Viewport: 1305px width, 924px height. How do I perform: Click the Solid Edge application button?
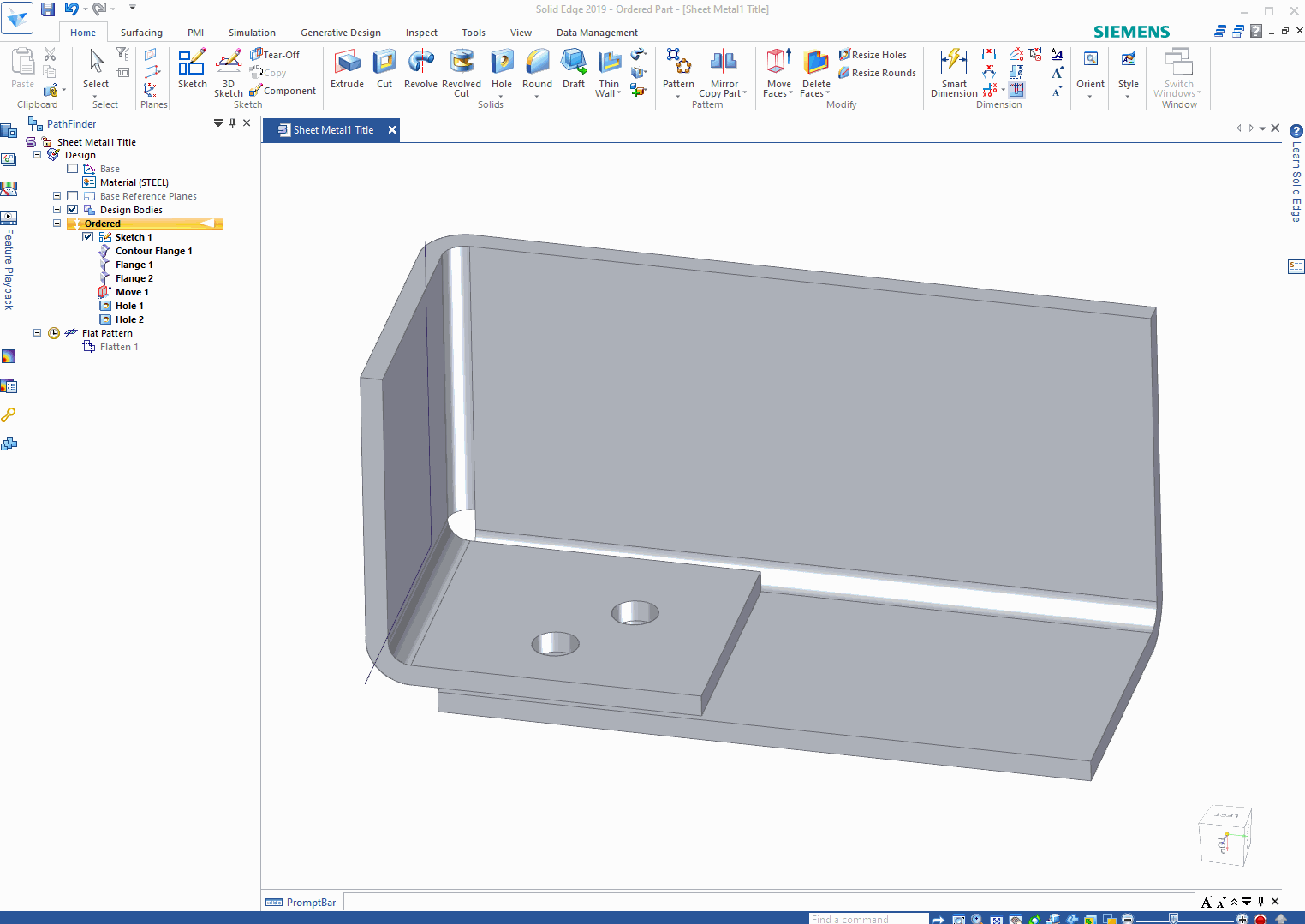(17, 18)
